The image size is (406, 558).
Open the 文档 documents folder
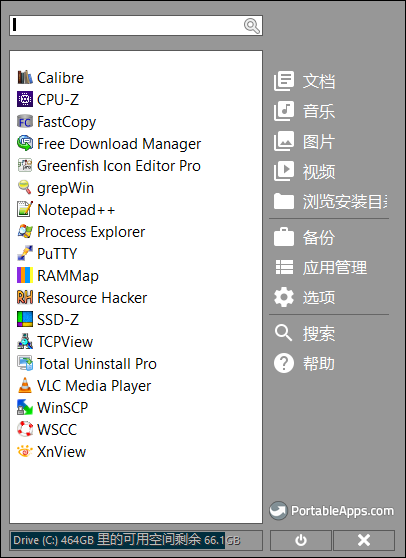[305, 81]
